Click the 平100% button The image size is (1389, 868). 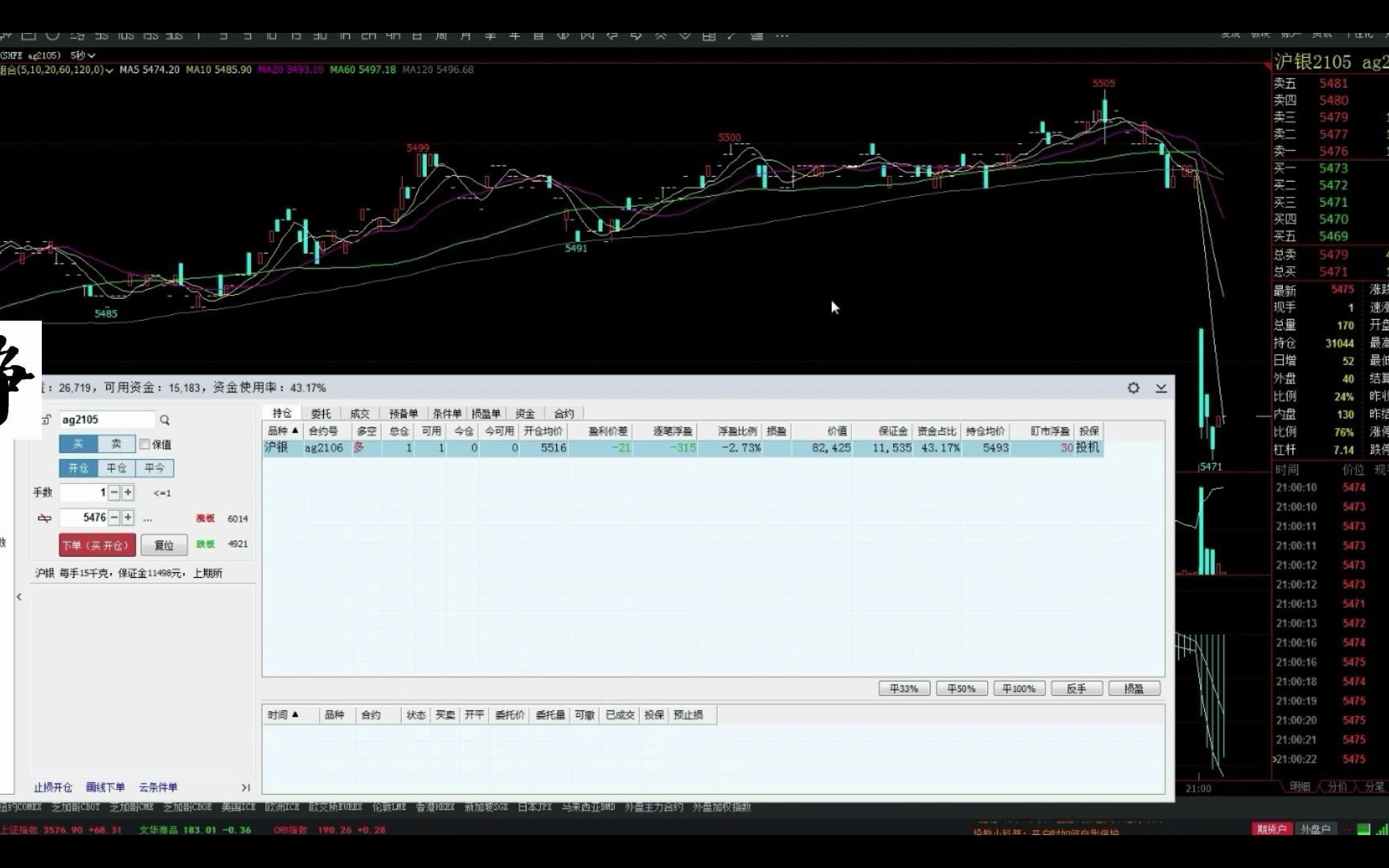[1018, 689]
